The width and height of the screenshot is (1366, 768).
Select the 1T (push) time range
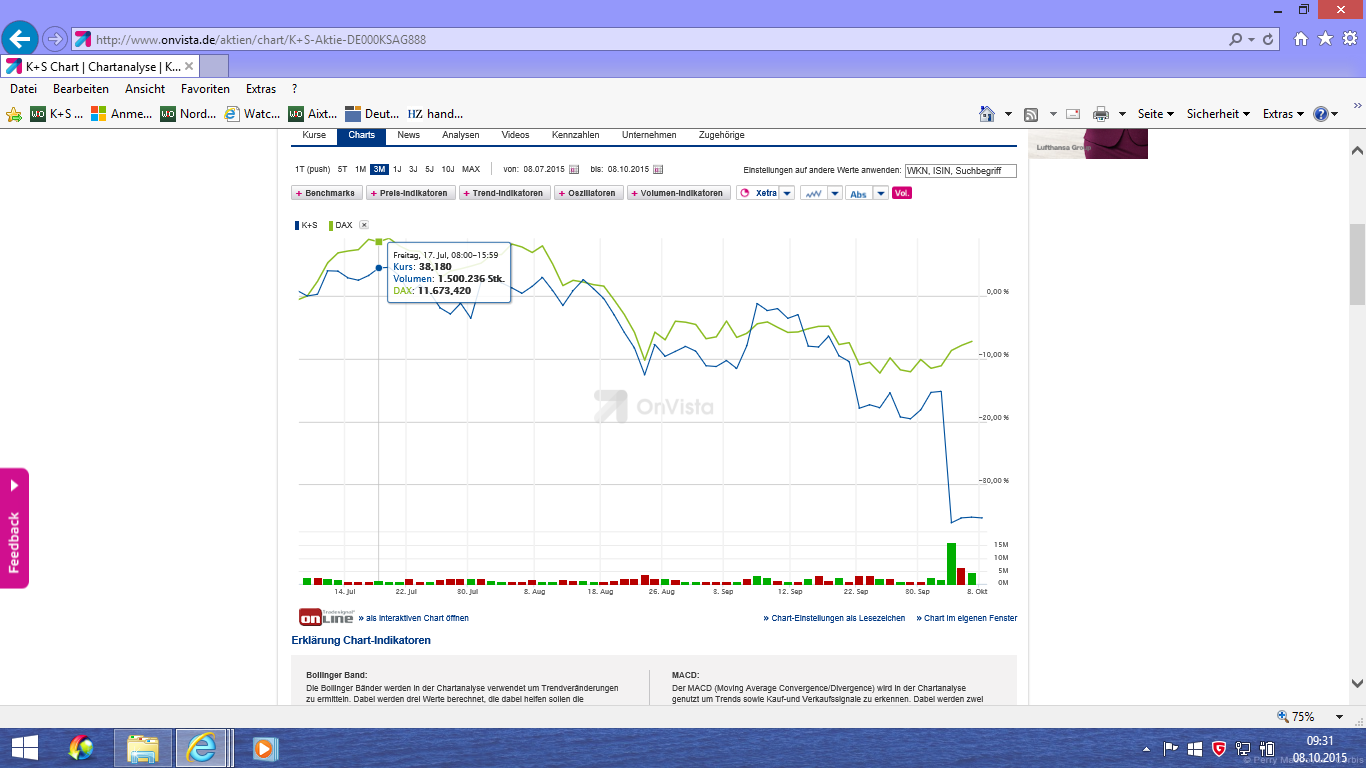pyautogui.click(x=312, y=169)
